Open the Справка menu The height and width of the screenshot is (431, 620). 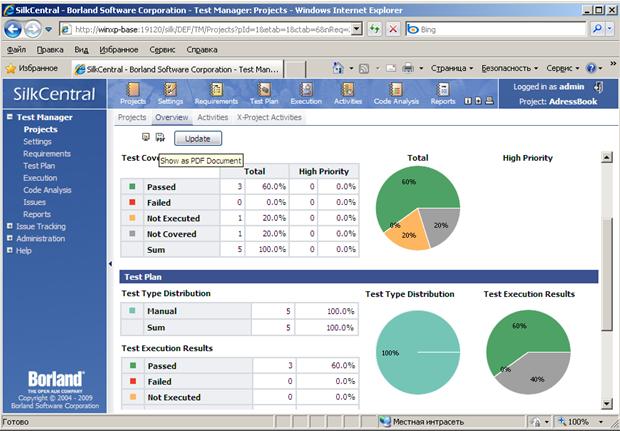pyautogui.click(x=202, y=50)
